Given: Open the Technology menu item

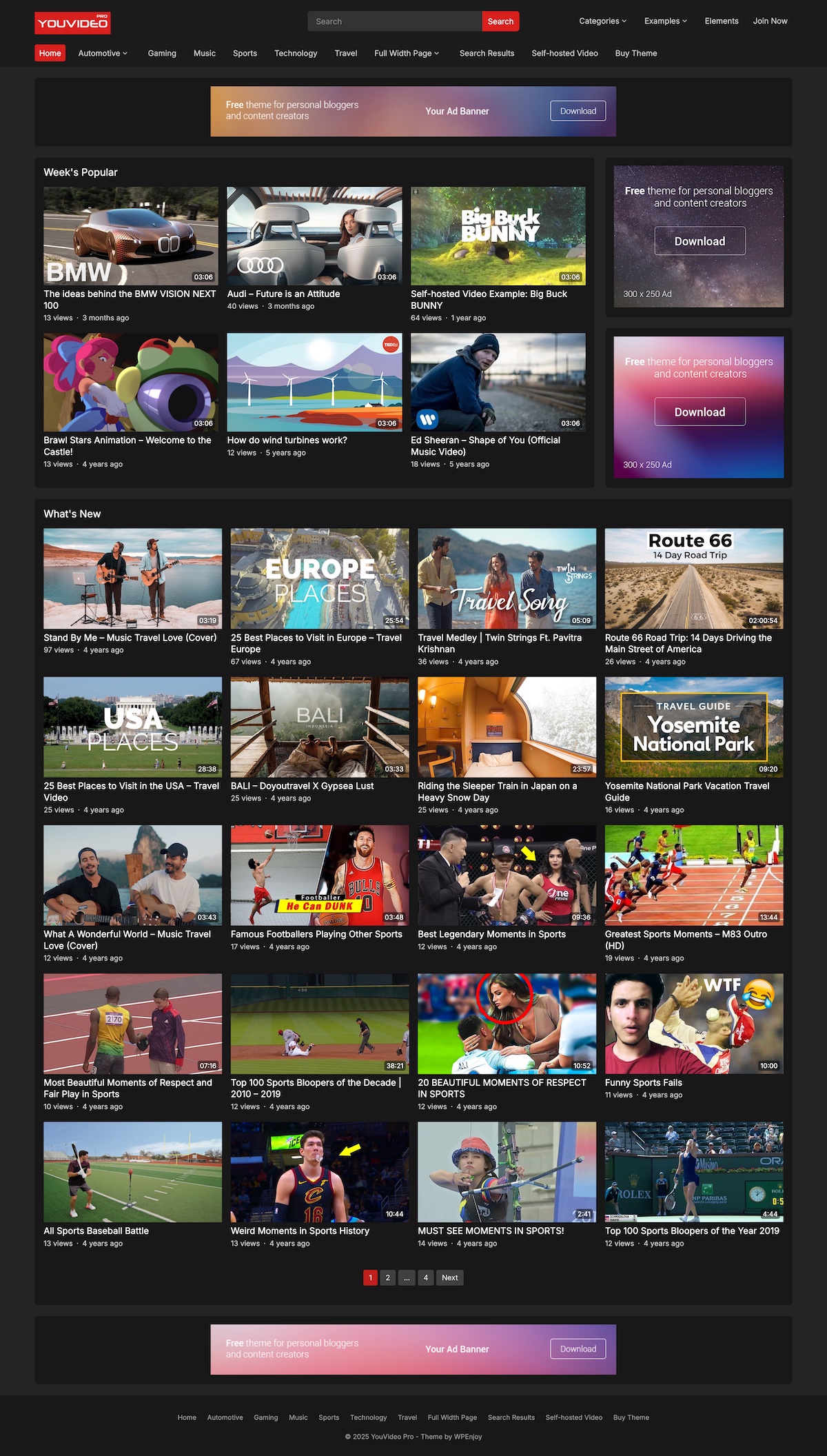Looking at the screenshot, I should coord(296,53).
